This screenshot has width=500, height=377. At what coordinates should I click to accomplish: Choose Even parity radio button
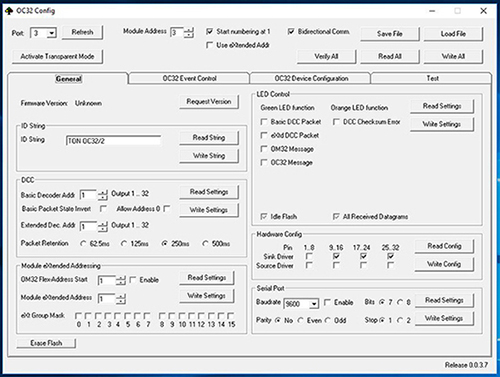click(x=300, y=320)
